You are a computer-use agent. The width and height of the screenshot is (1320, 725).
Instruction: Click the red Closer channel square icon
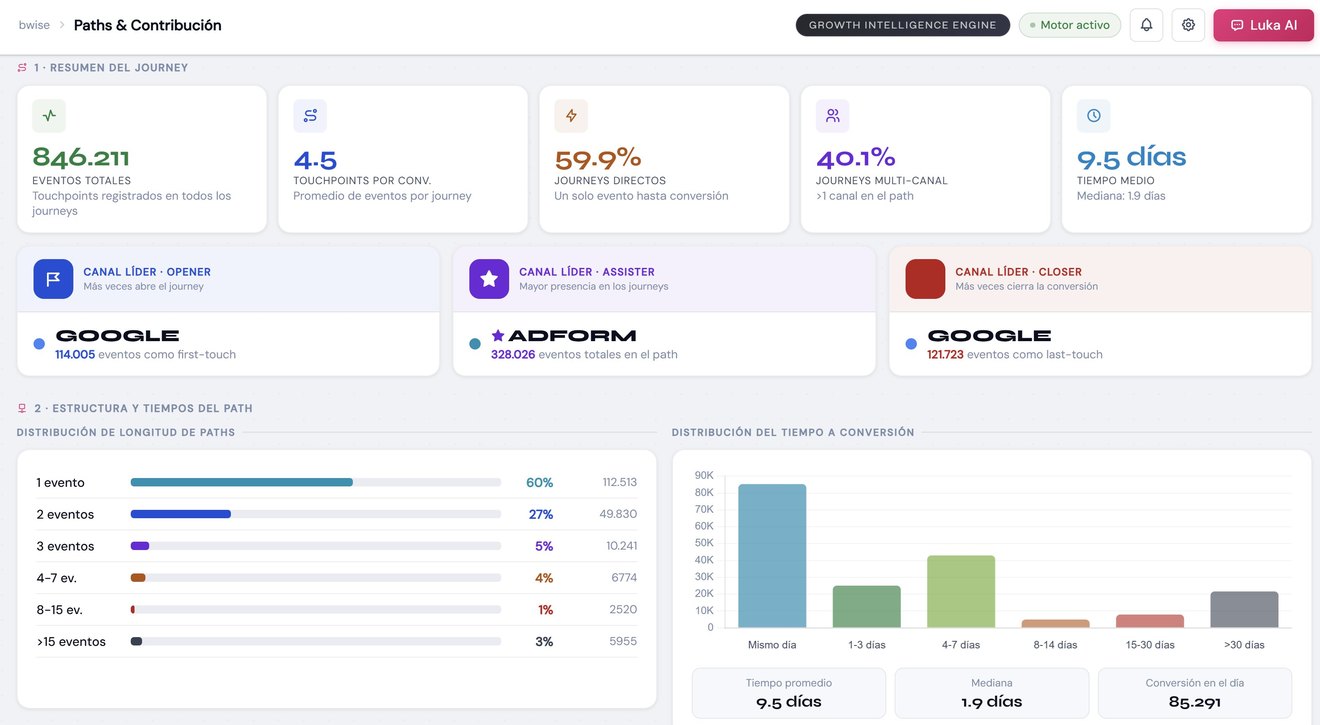[925, 279]
